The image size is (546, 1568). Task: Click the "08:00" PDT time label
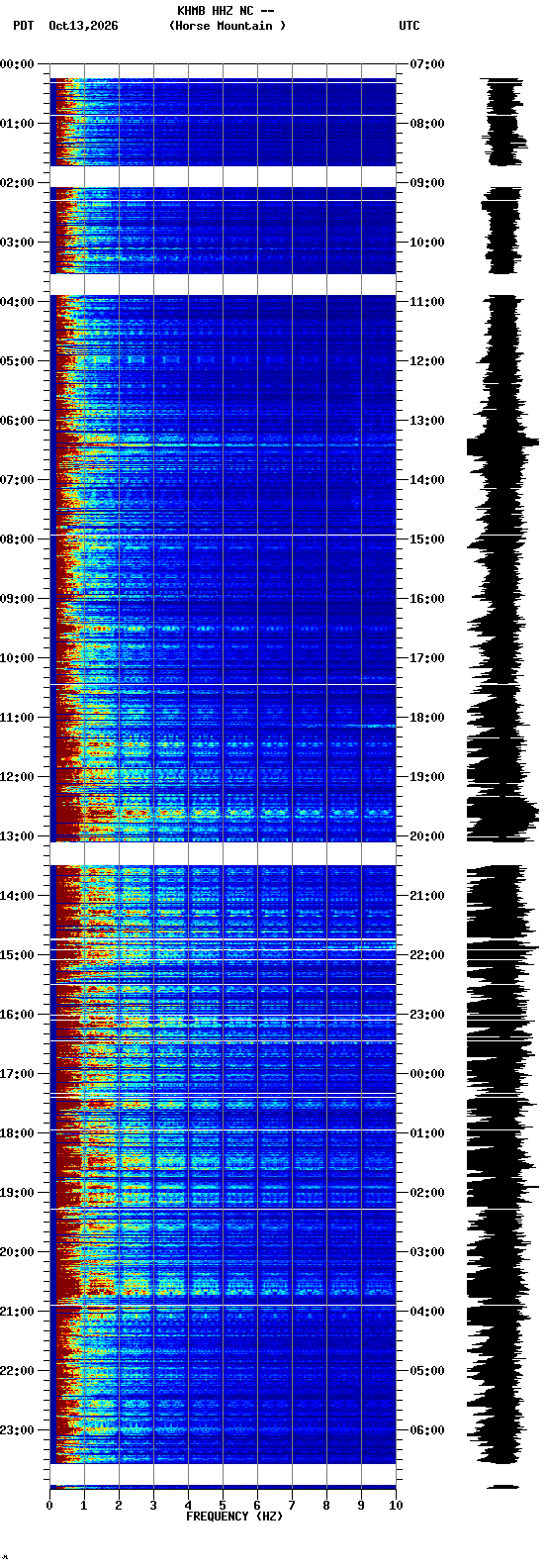pos(17,539)
